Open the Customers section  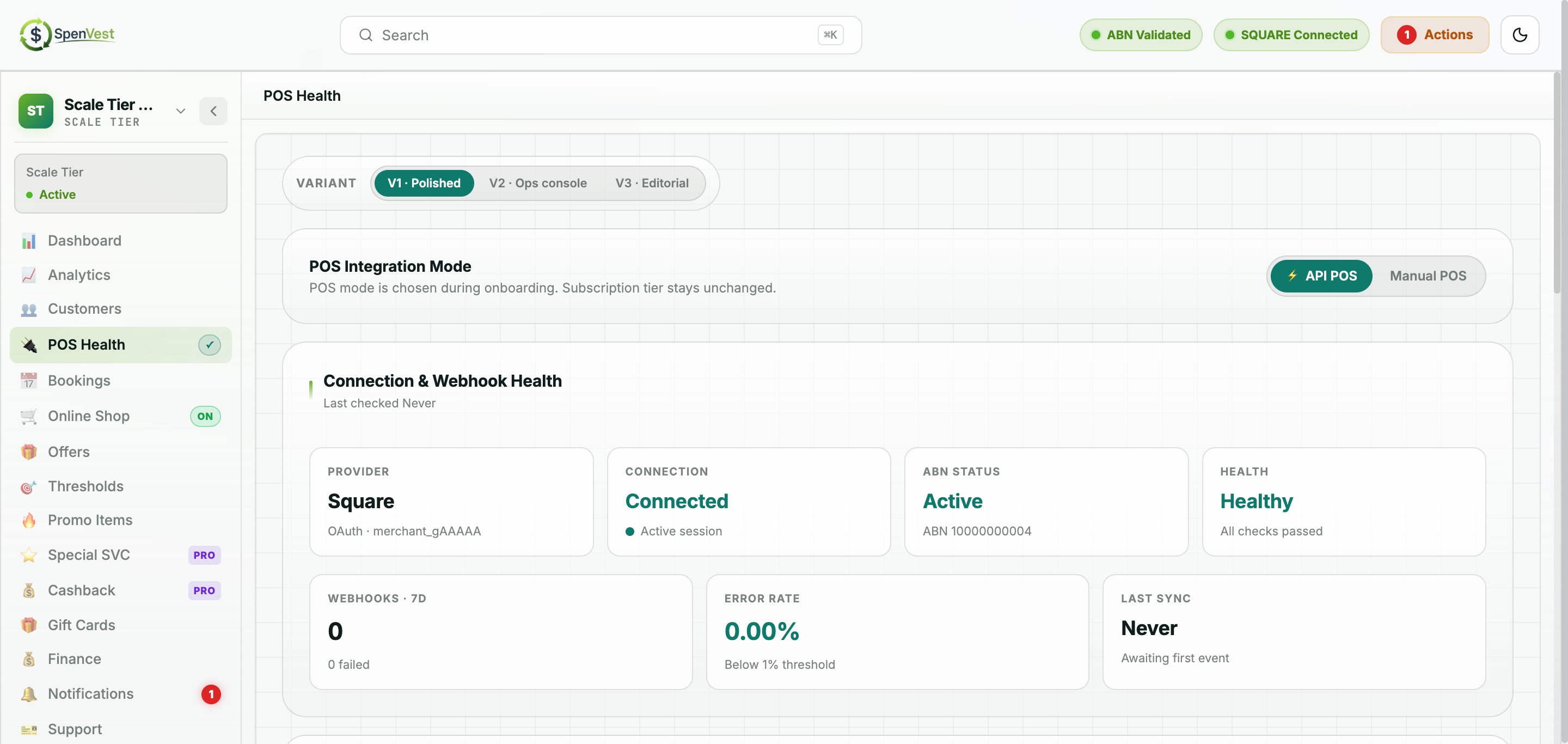pos(120,309)
